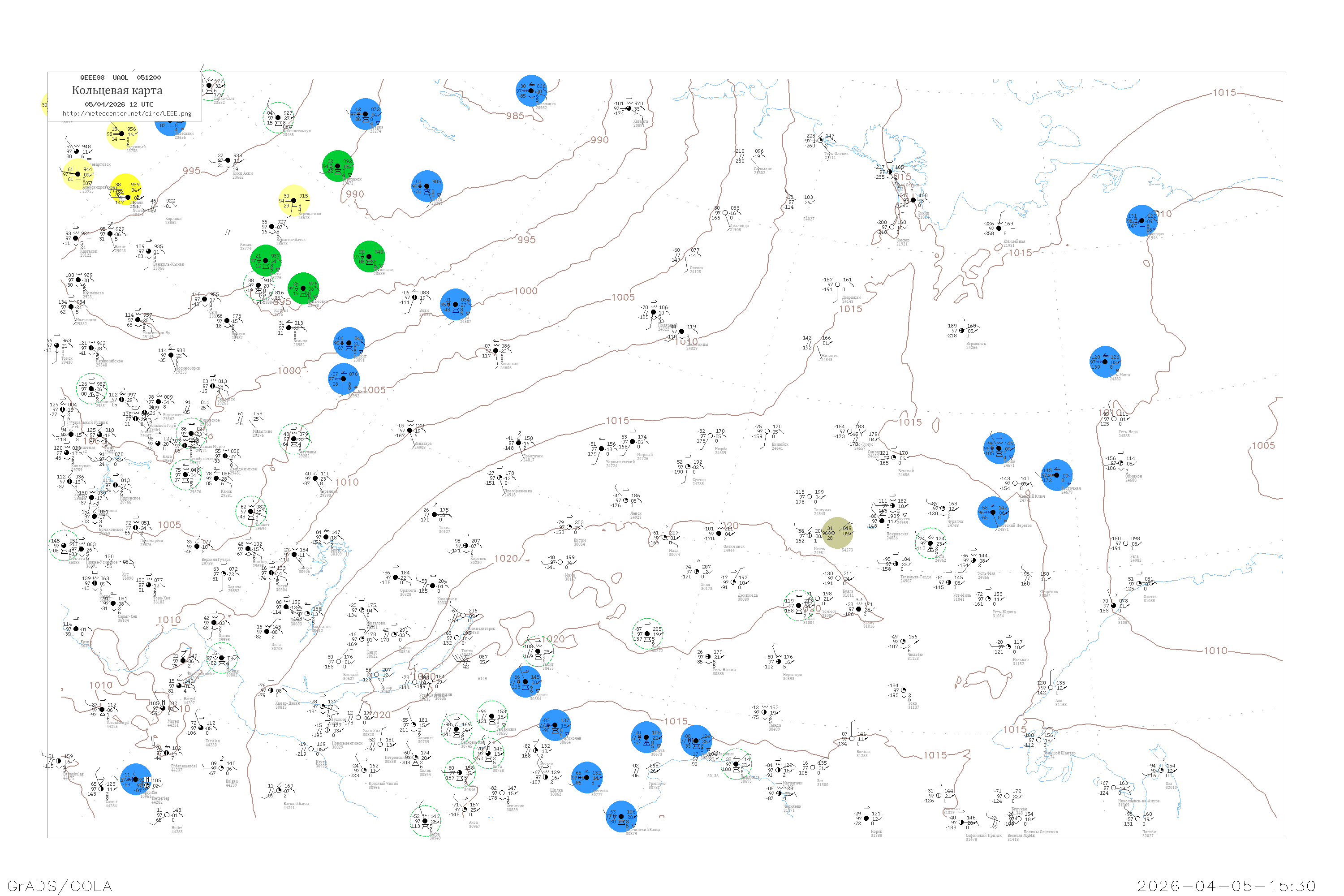Viewport: 1344px width, 896px height.
Task: Select the blue Охотский Перевоз station marker
Action: point(993,512)
